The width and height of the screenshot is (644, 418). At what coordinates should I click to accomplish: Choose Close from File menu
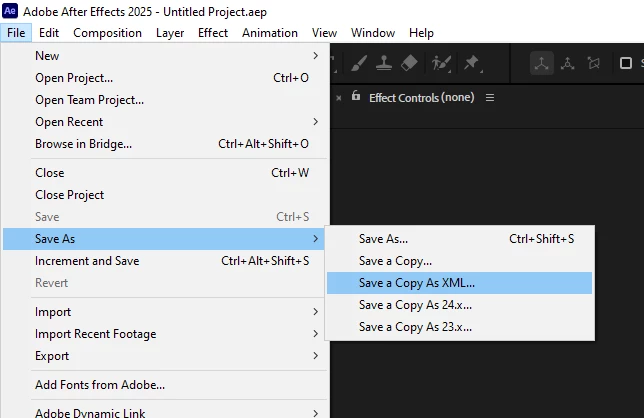tap(163, 173)
